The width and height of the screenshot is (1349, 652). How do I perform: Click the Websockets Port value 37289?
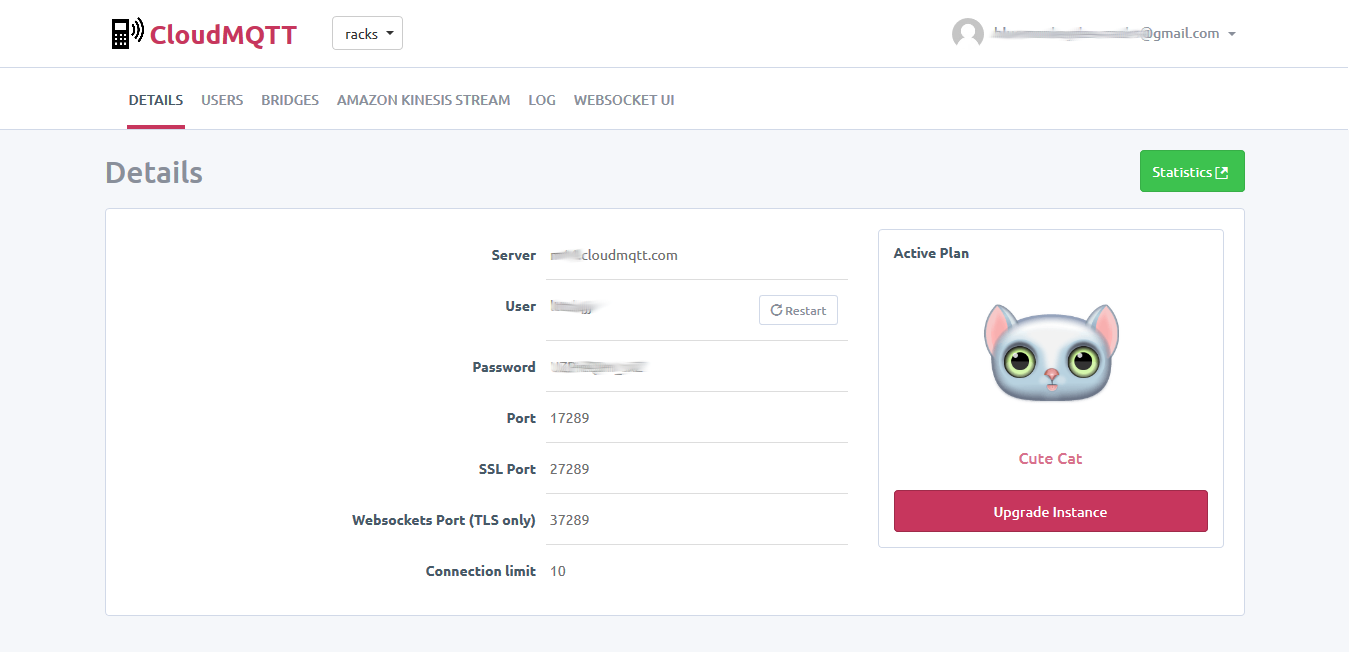570,520
